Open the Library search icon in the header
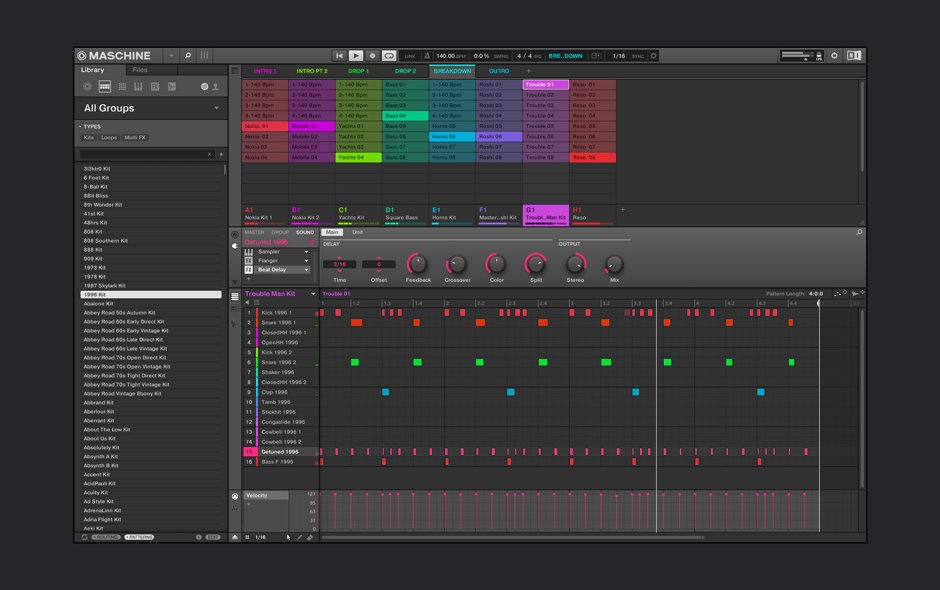 pos(187,55)
